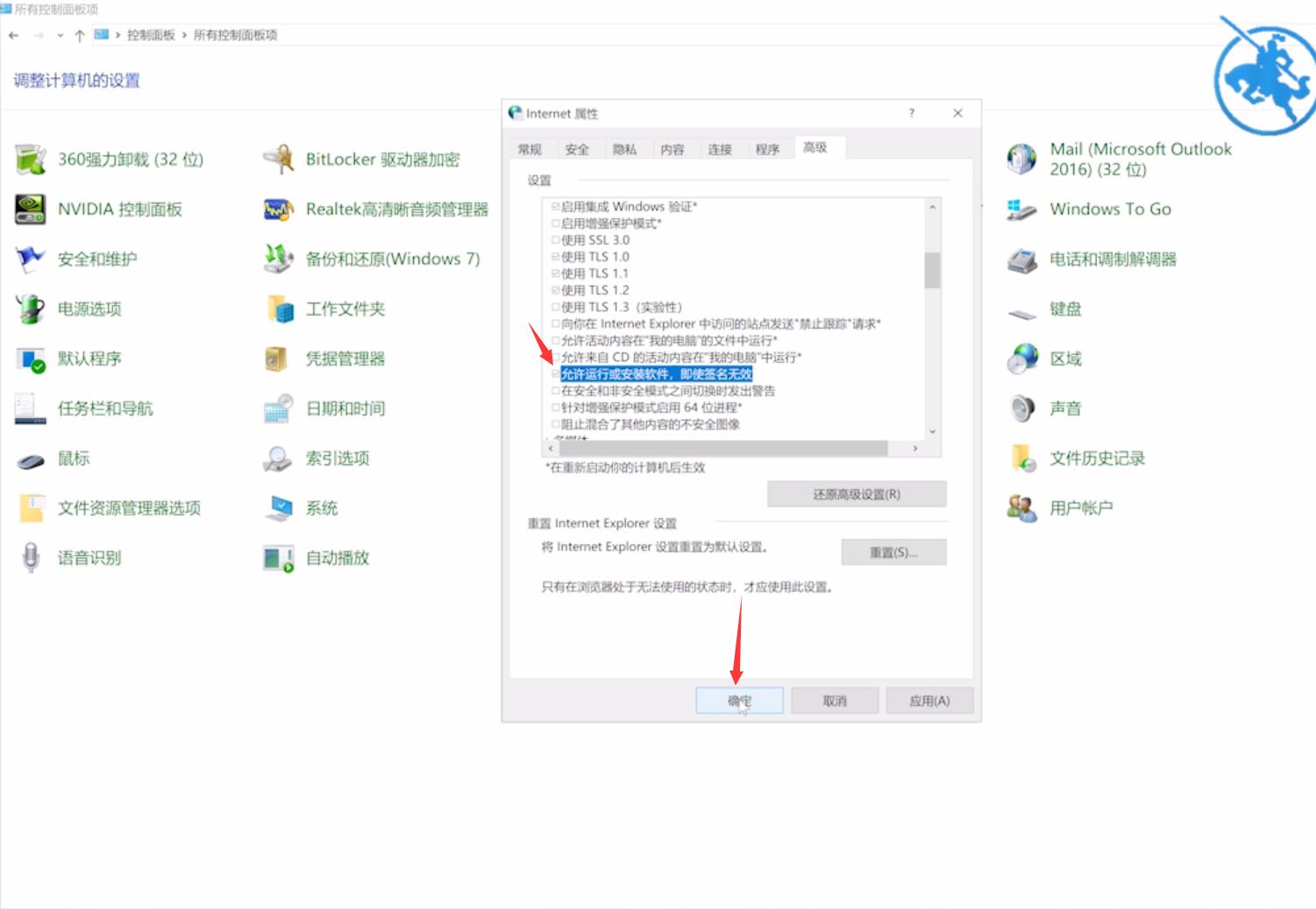
Task: Open Realtek高清晰音频管理器 icon
Action: (x=278, y=209)
